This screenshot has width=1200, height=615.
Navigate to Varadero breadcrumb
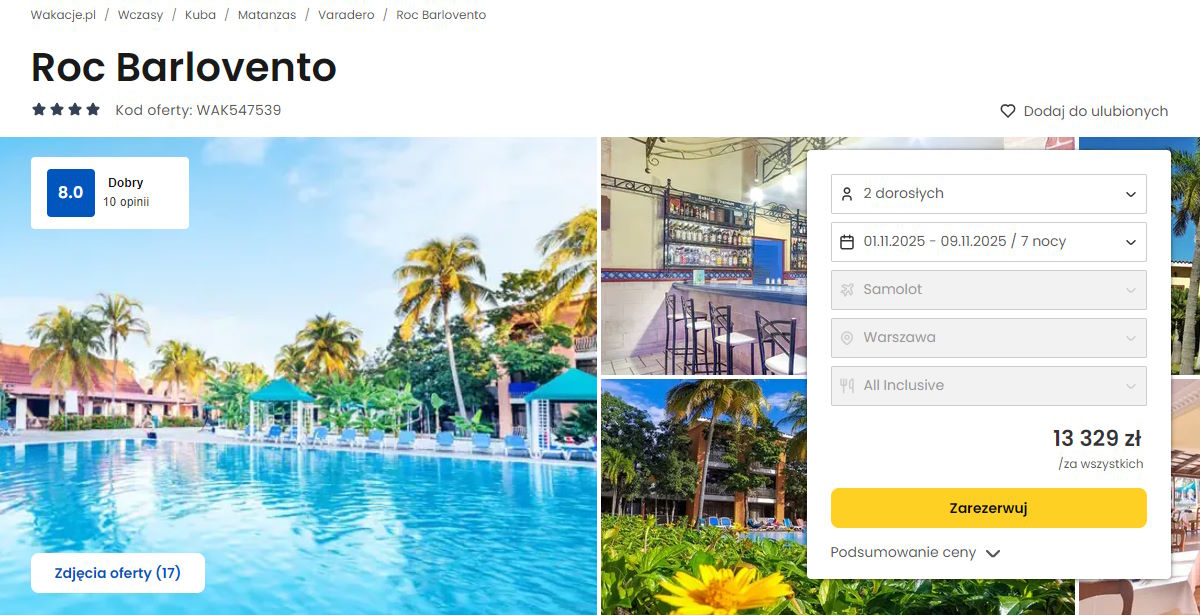[346, 15]
